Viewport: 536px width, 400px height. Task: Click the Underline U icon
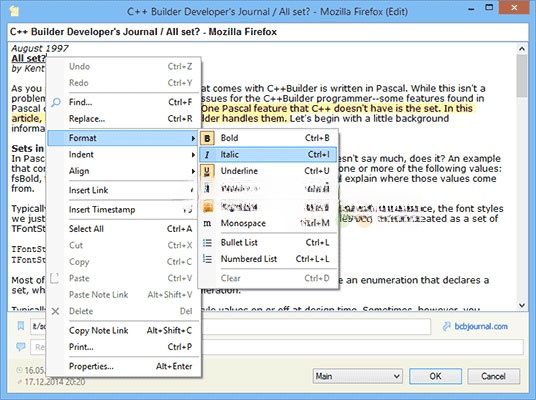[x=207, y=171]
